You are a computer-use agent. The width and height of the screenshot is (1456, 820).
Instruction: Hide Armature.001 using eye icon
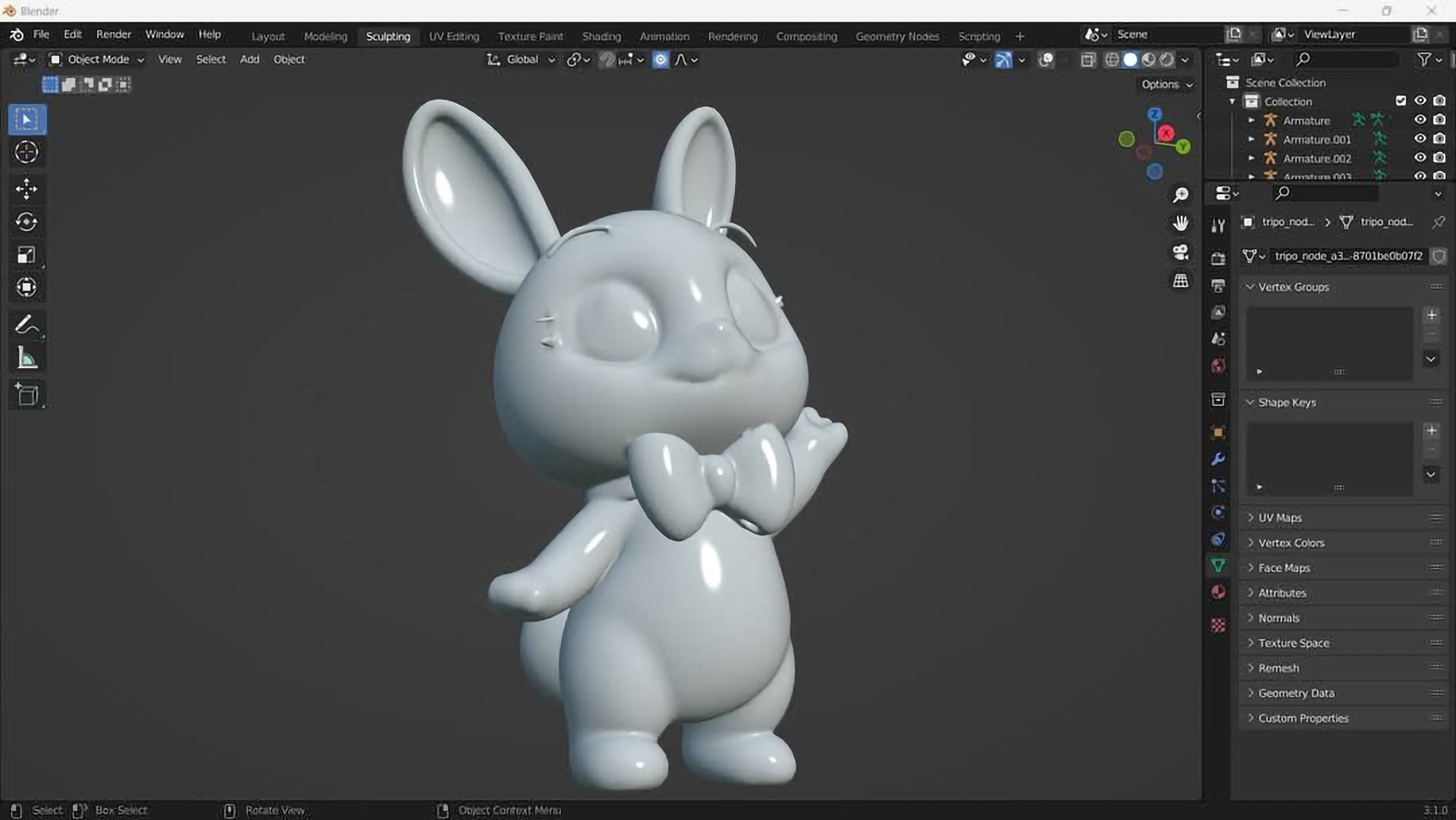[x=1420, y=139]
